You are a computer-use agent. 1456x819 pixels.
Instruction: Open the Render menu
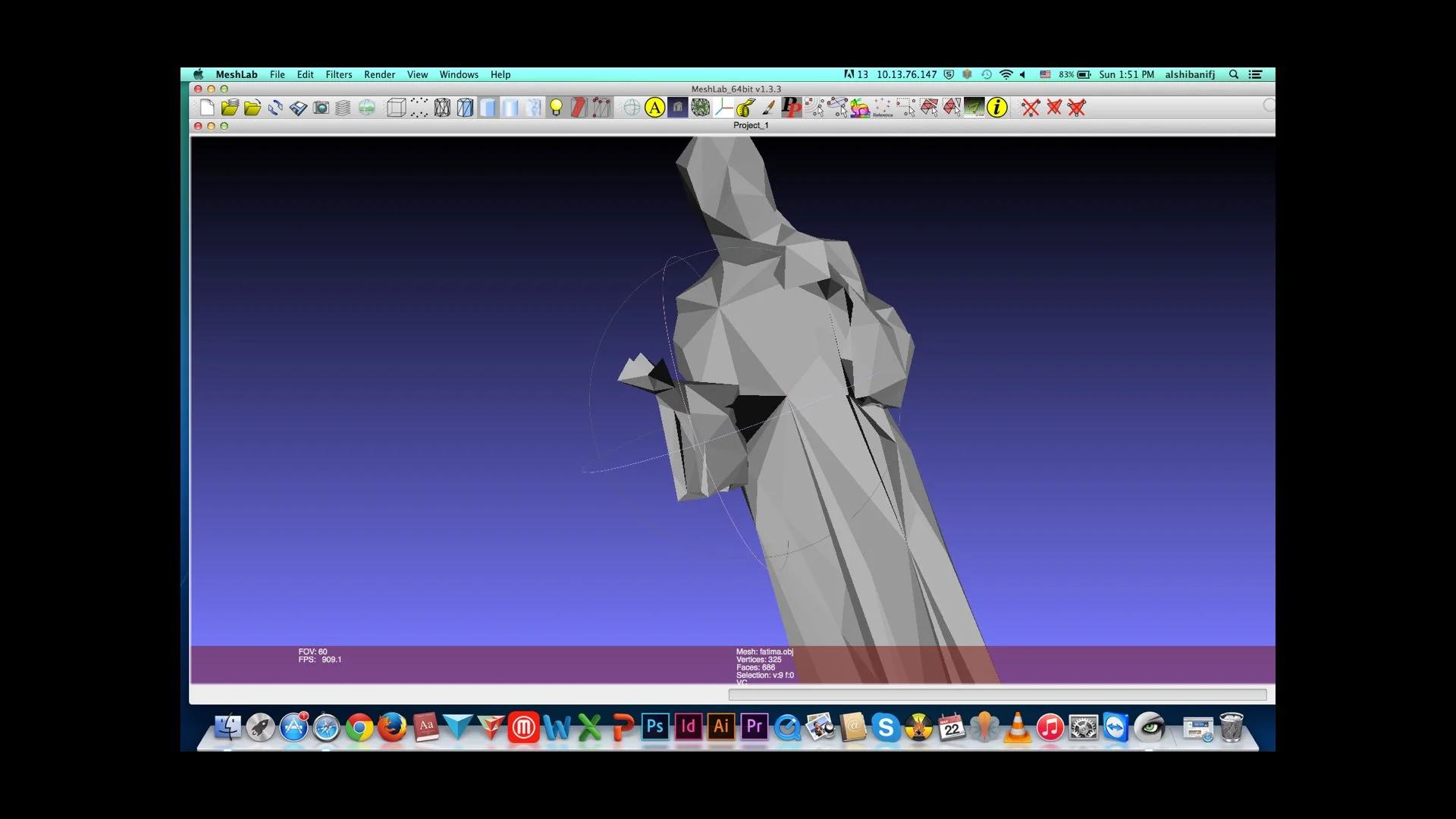click(379, 74)
